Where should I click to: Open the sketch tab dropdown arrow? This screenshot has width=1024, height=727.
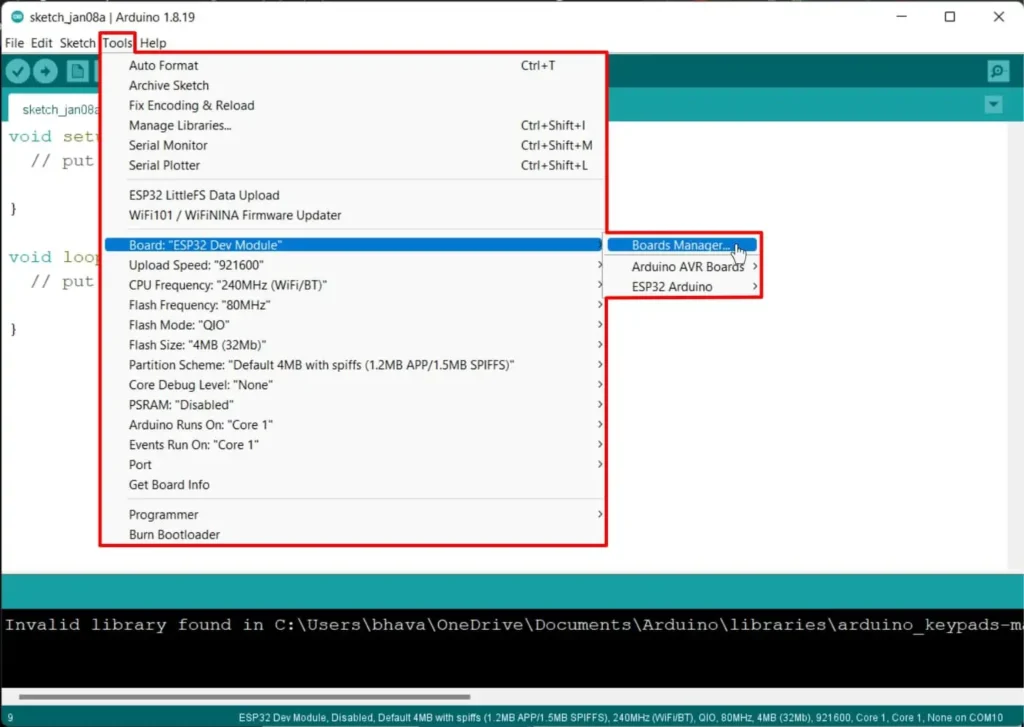[993, 105]
